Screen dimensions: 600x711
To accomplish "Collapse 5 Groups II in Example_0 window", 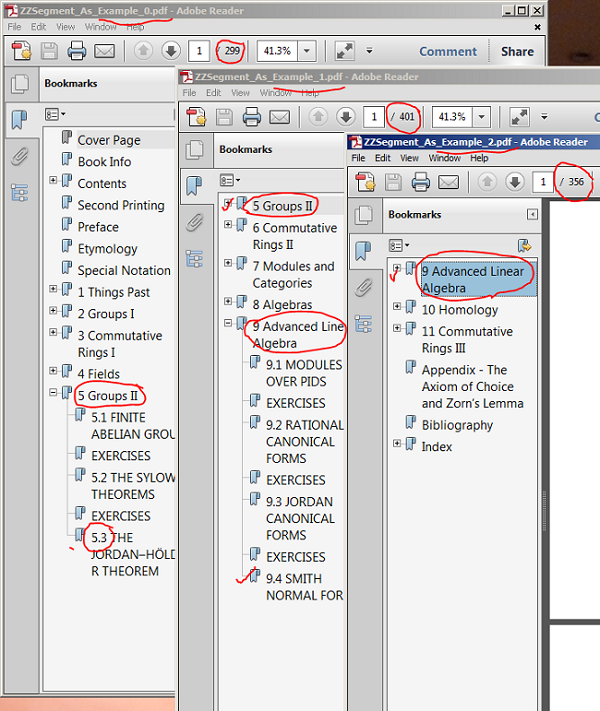I will point(53,392).
